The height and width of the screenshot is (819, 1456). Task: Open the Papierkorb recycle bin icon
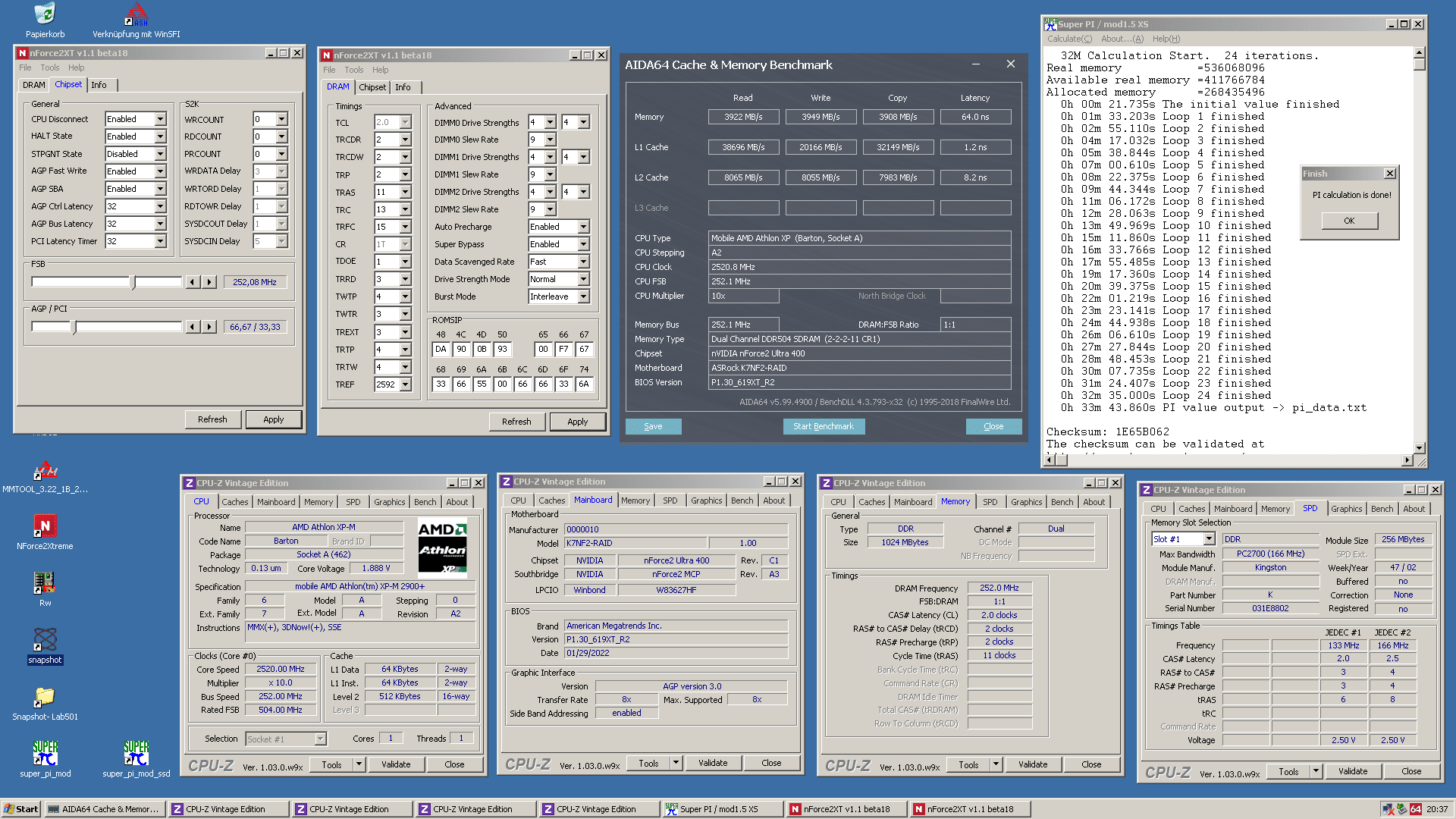pos(45,13)
